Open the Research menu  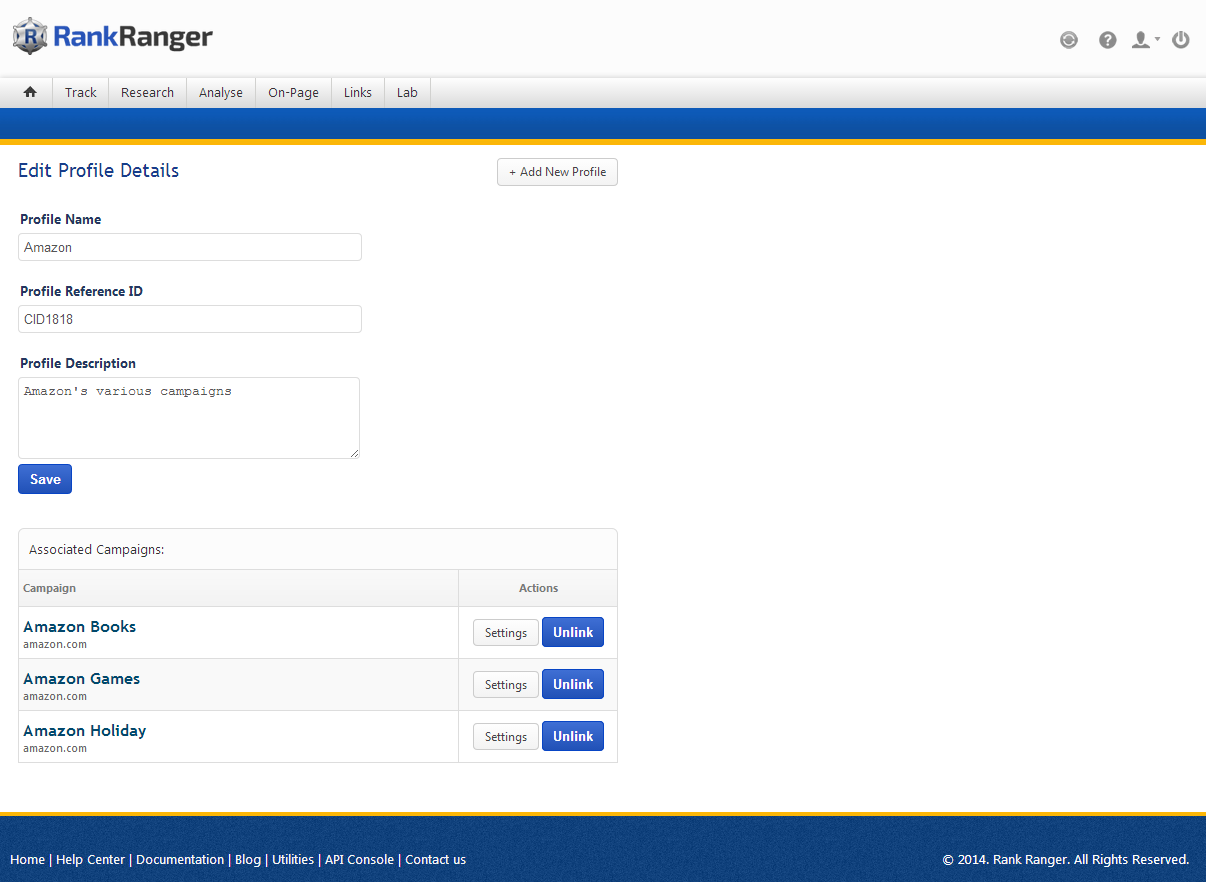(x=147, y=92)
